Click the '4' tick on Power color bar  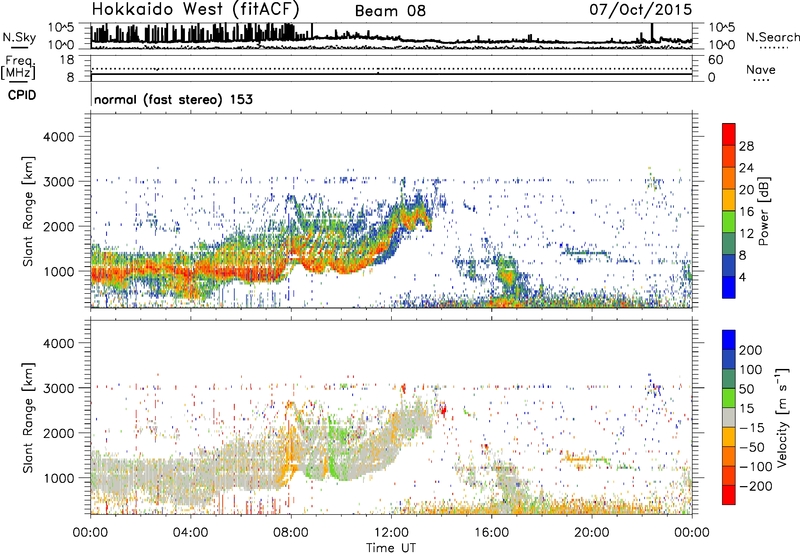742,277
